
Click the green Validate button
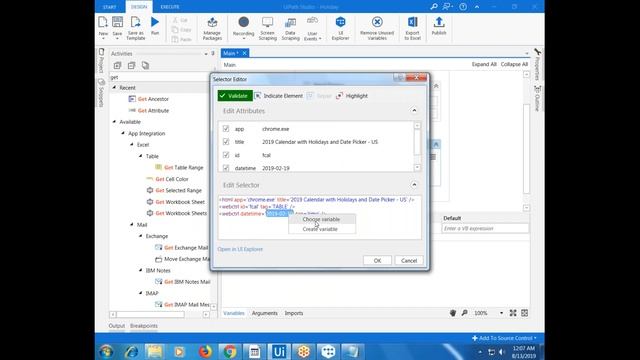[235, 96]
